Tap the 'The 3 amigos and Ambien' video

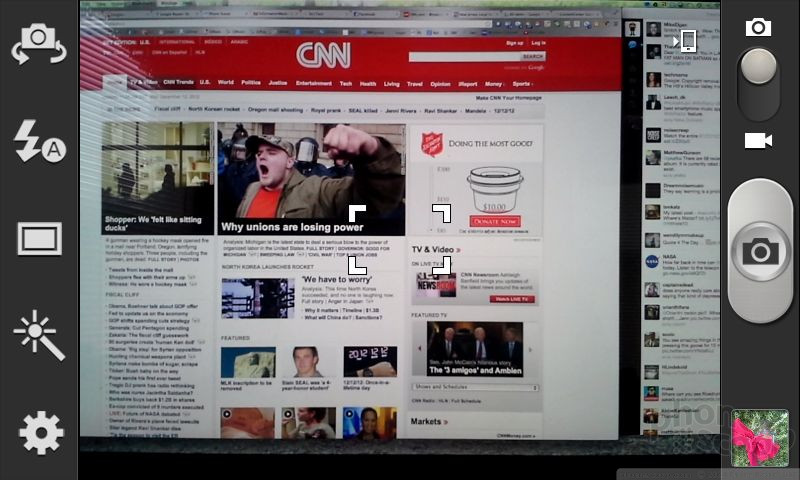(475, 349)
